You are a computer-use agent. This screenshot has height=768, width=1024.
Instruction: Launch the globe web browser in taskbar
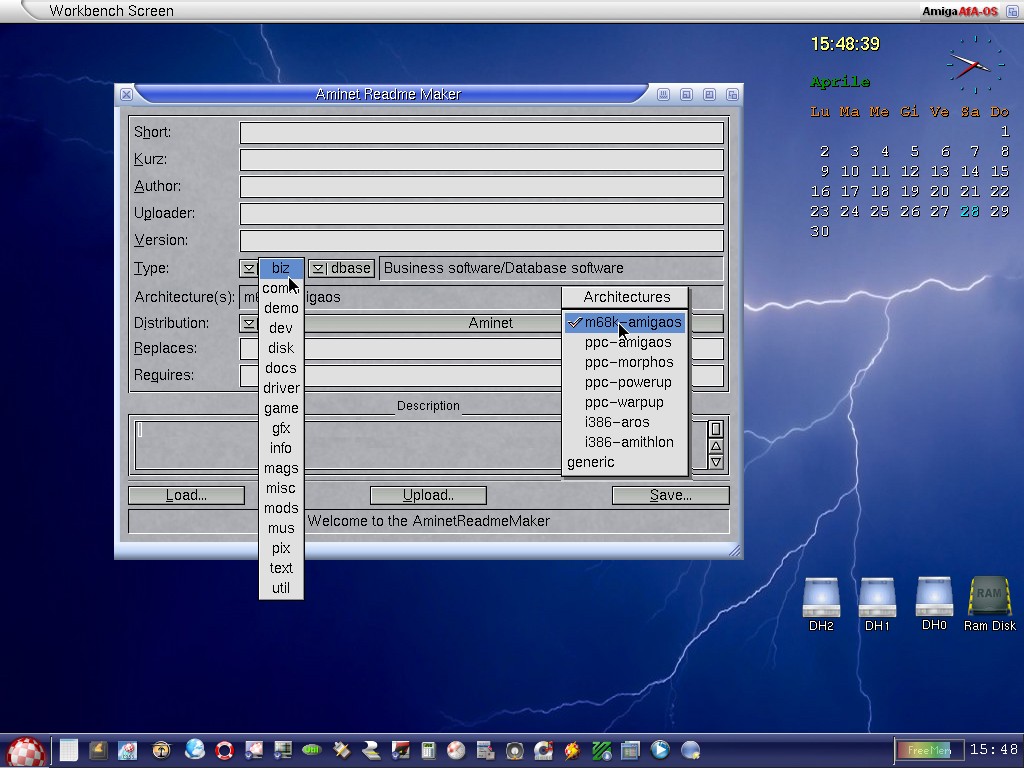click(195, 749)
